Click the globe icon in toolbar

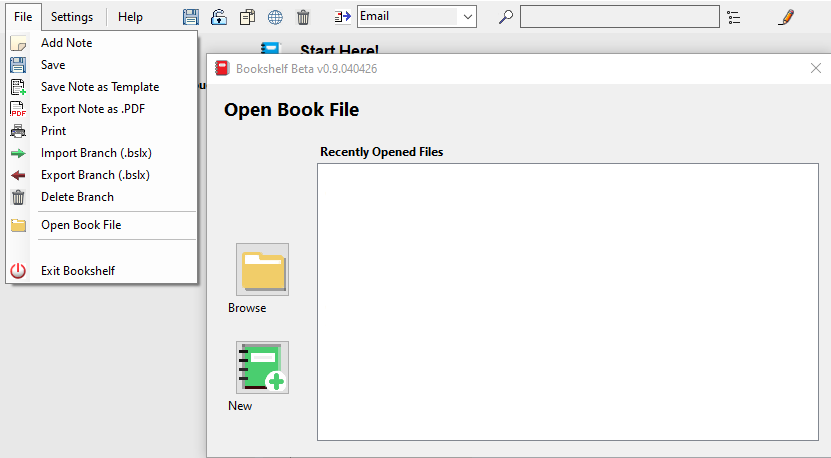click(275, 17)
